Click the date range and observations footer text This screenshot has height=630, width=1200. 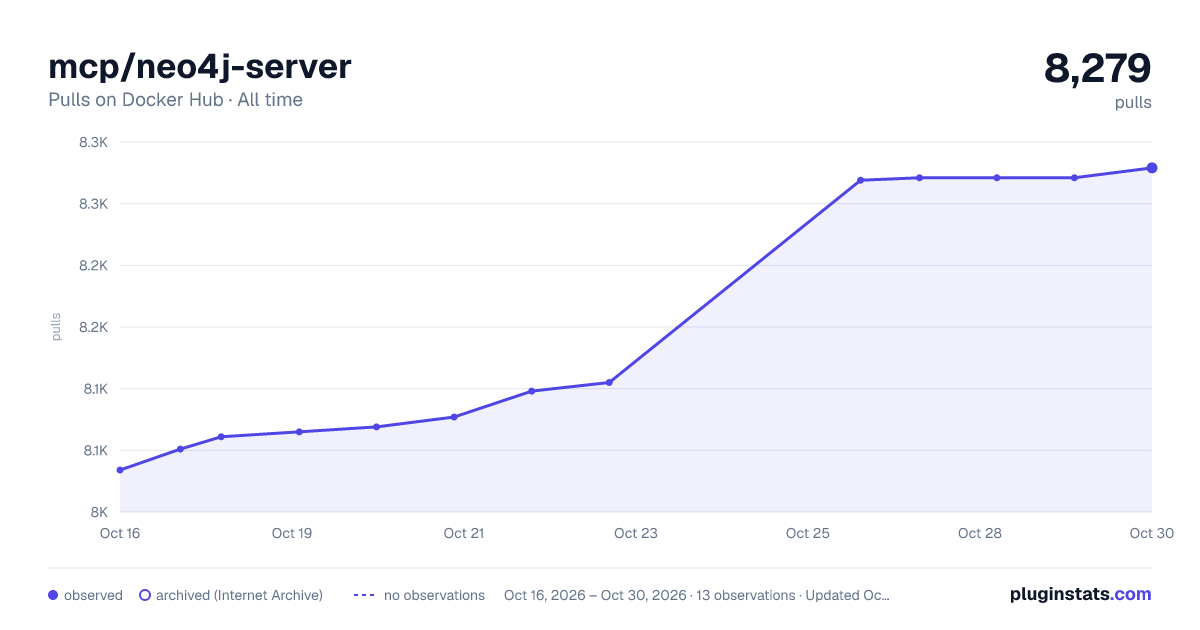click(697, 595)
